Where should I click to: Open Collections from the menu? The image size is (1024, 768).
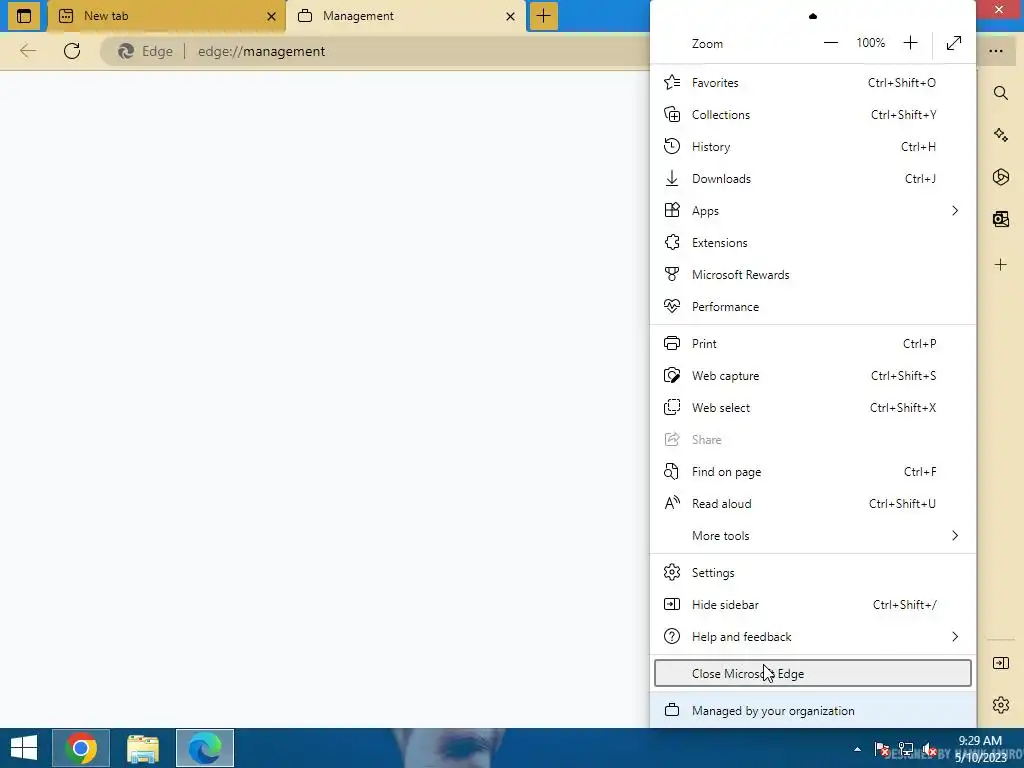tap(812, 115)
